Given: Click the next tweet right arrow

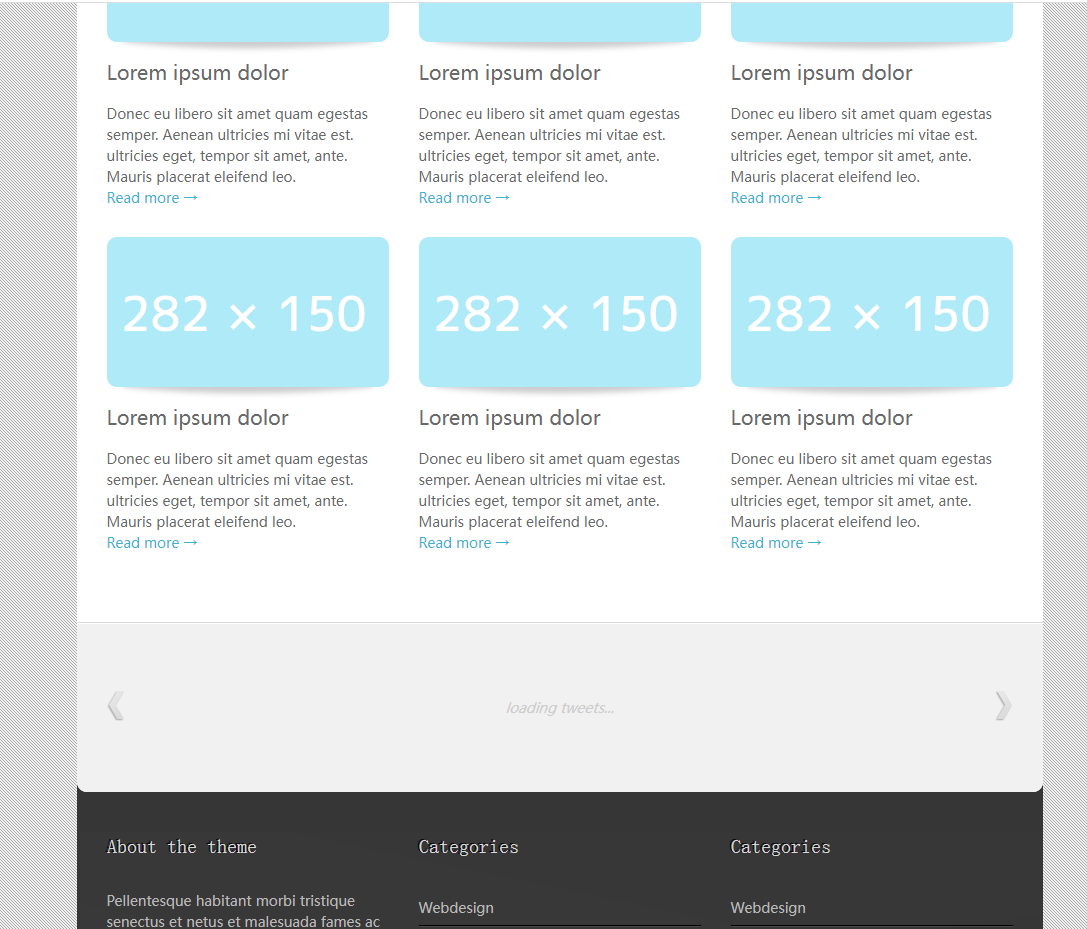Looking at the screenshot, I should (x=1003, y=706).
